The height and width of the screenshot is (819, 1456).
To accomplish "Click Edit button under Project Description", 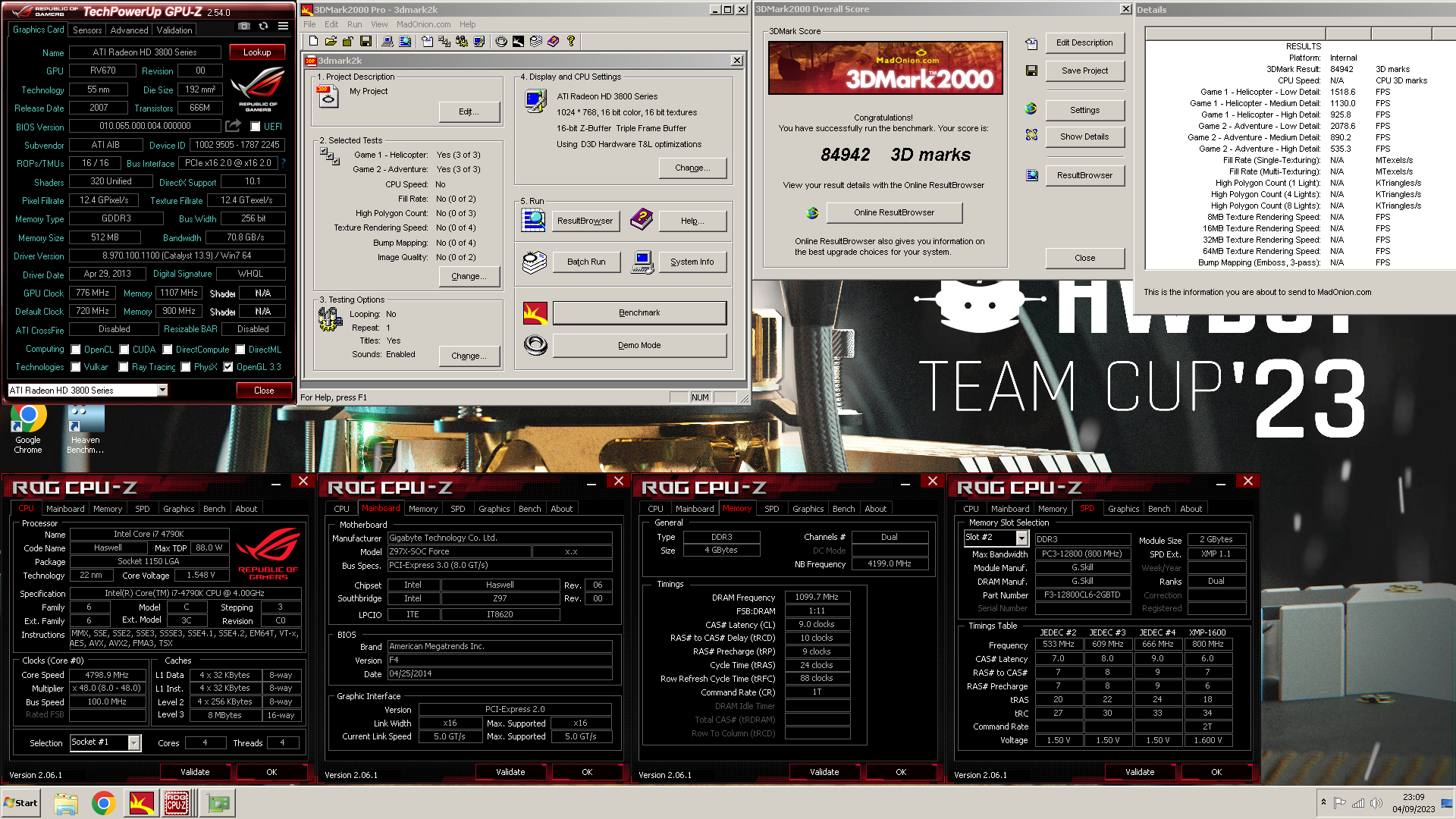I will pos(469,111).
